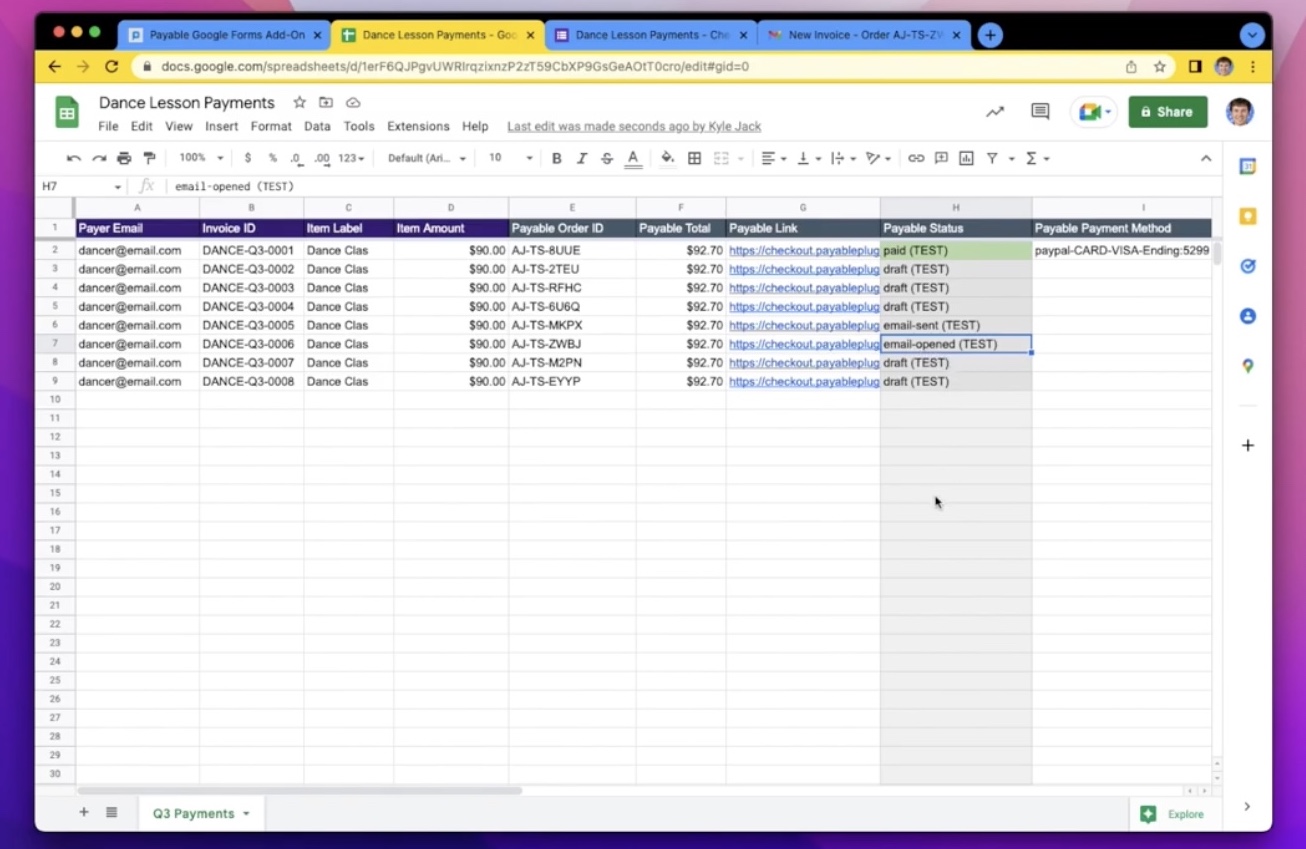Toggle bold formatting on the selected cell
Screen dimensions: 1306x849
click(556, 158)
